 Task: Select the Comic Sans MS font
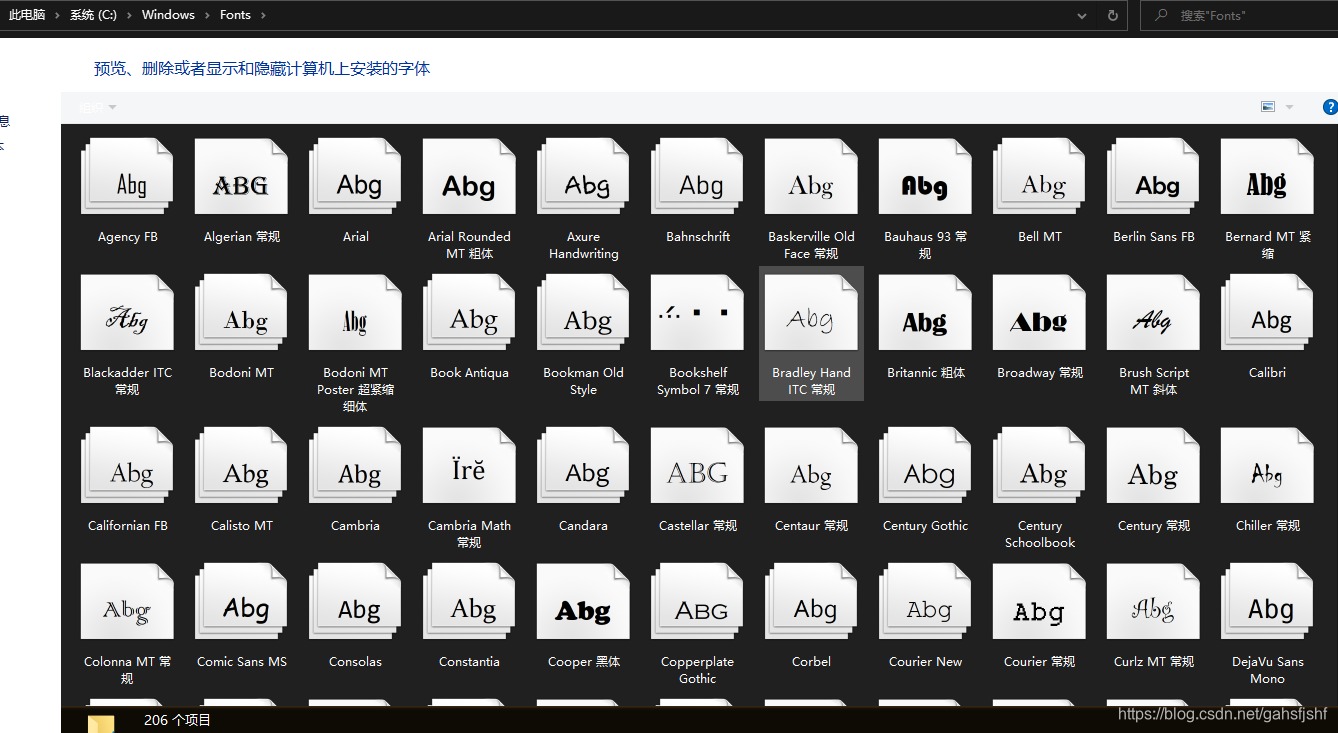[x=241, y=602]
